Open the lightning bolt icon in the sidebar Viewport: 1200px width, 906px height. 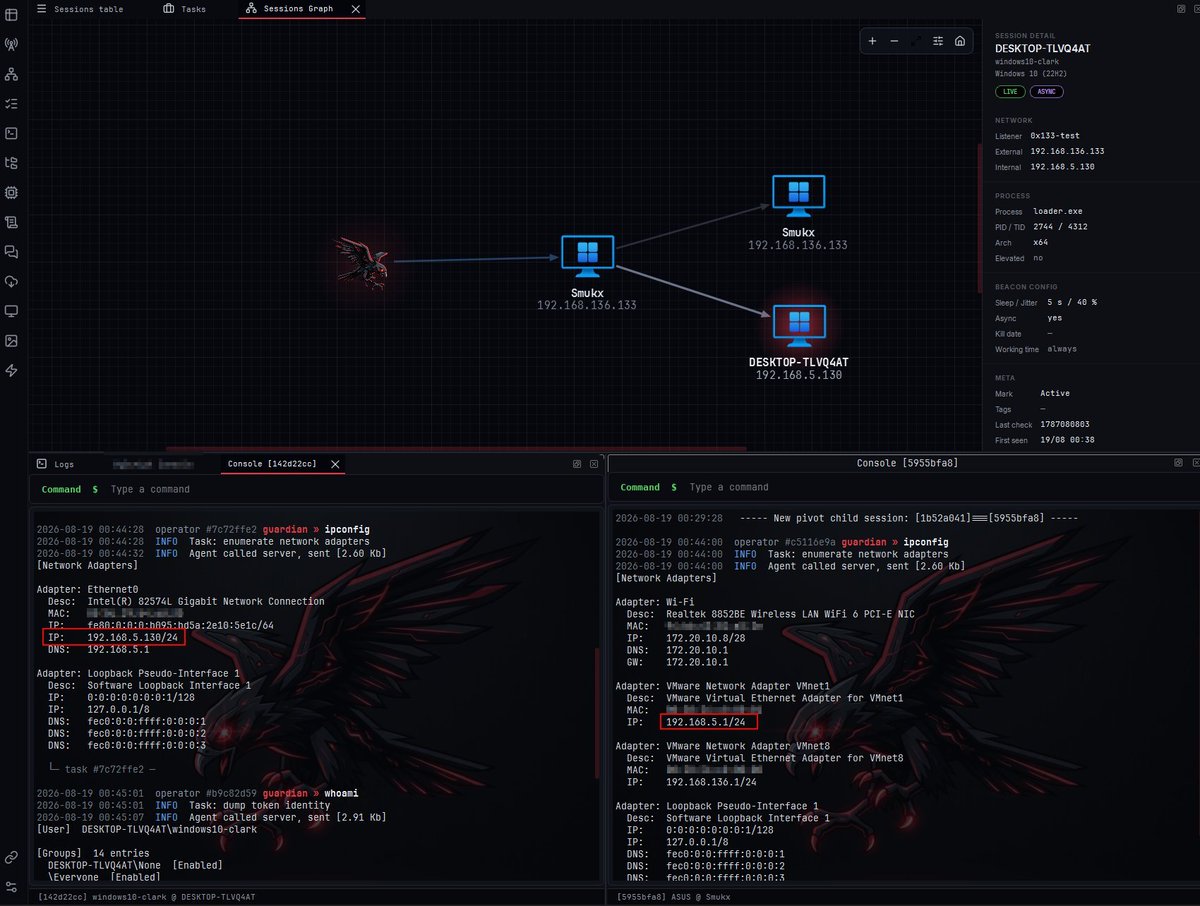pyautogui.click(x=12, y=370)
